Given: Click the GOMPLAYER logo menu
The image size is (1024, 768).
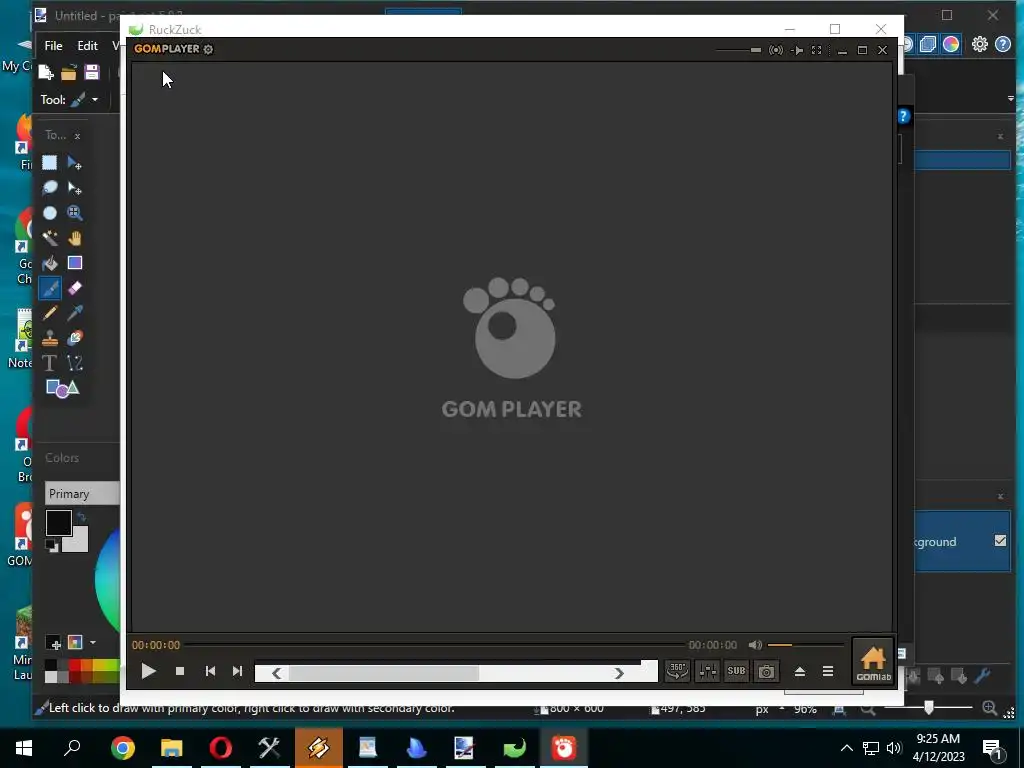Looking at the screenshot, I should point(167,49).
